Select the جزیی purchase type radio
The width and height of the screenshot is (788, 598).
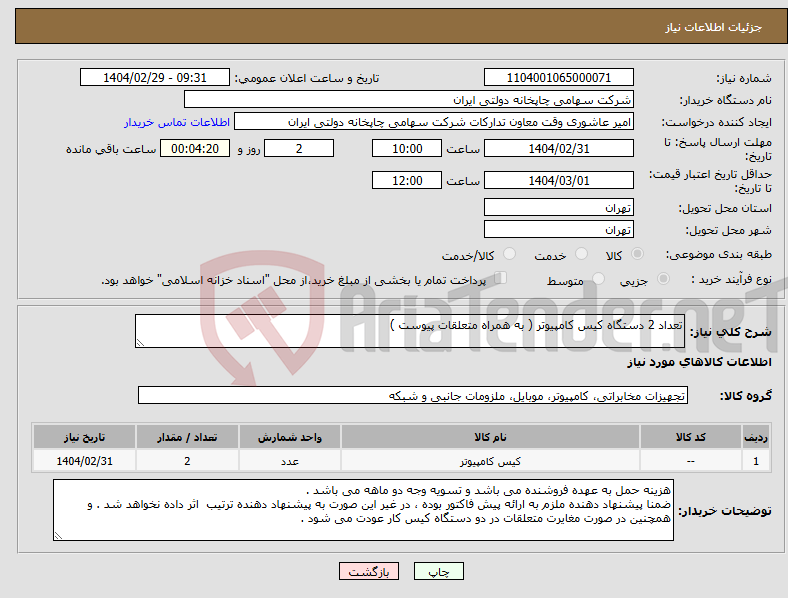663,278
